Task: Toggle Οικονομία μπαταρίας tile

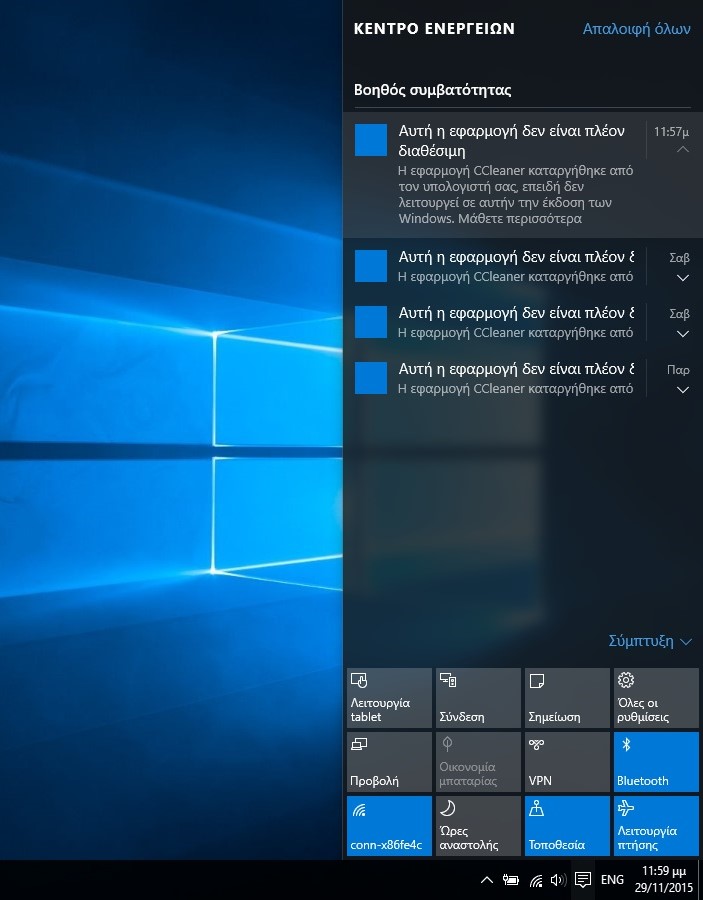Action: tap(478, 762)
